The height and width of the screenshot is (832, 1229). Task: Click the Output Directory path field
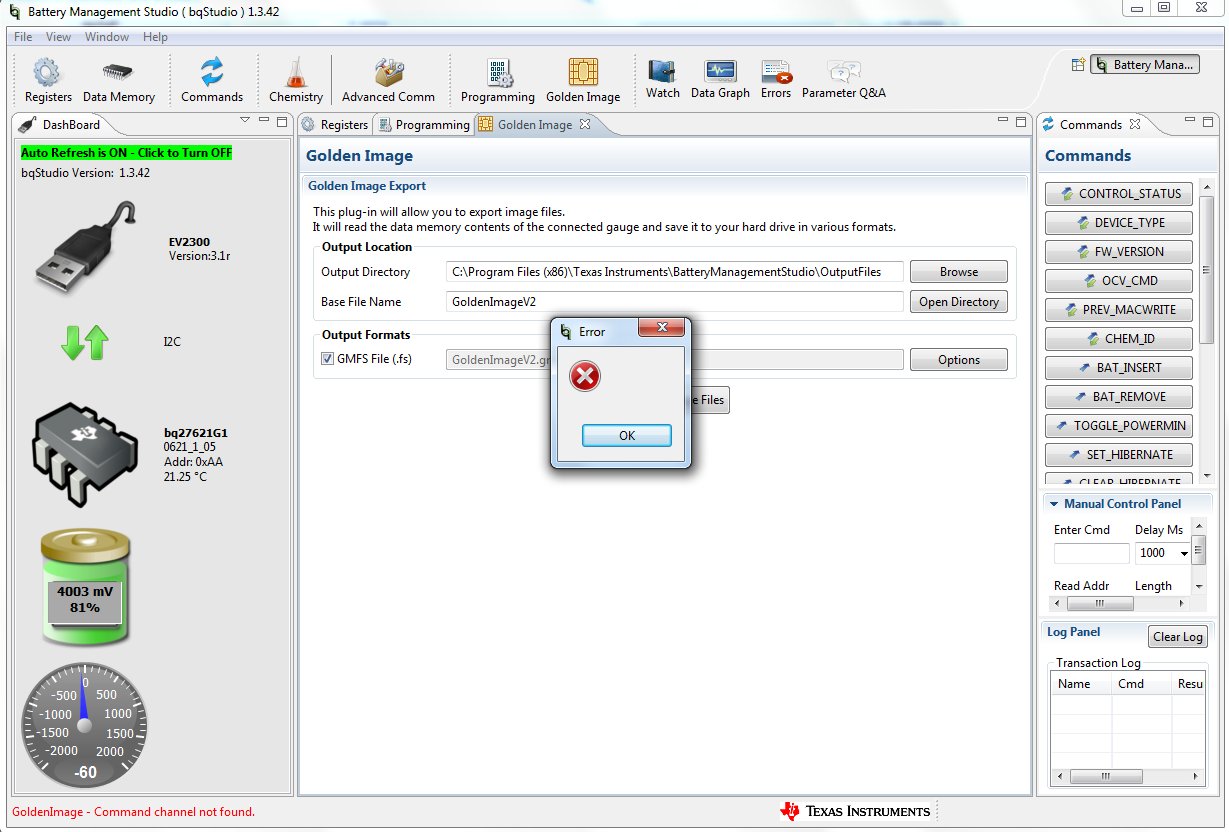click(675, 272)
